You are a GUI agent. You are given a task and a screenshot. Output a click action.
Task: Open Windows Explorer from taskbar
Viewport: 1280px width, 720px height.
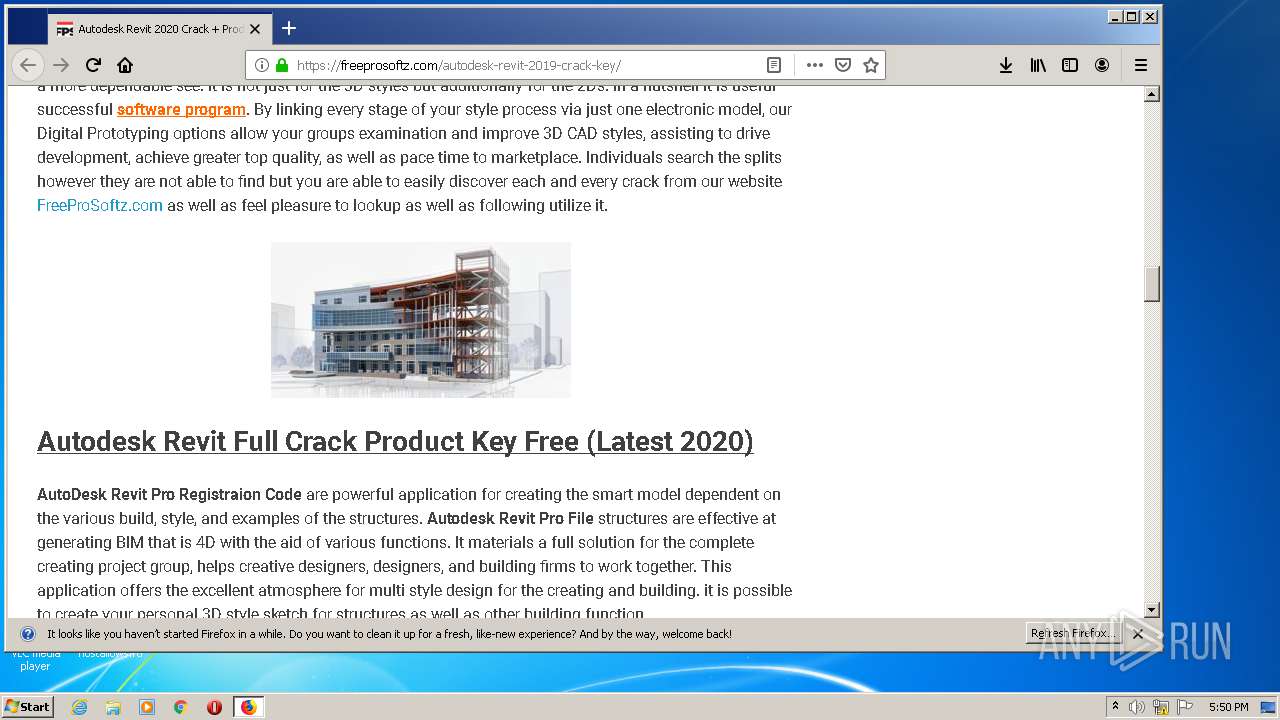point(113,707)
